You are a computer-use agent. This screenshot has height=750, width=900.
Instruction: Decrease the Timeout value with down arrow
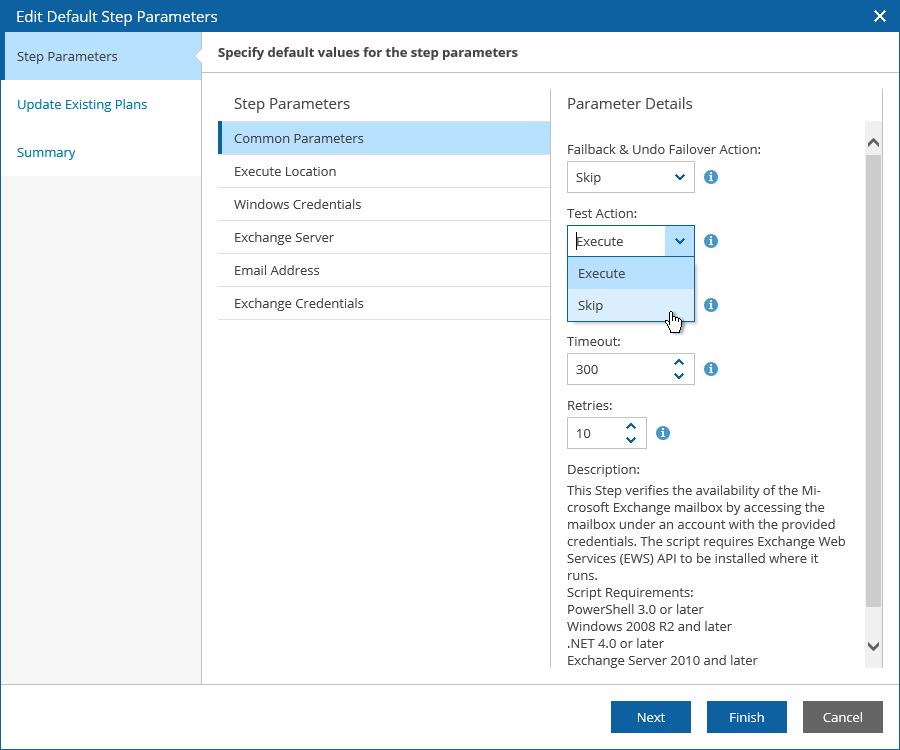679,376
